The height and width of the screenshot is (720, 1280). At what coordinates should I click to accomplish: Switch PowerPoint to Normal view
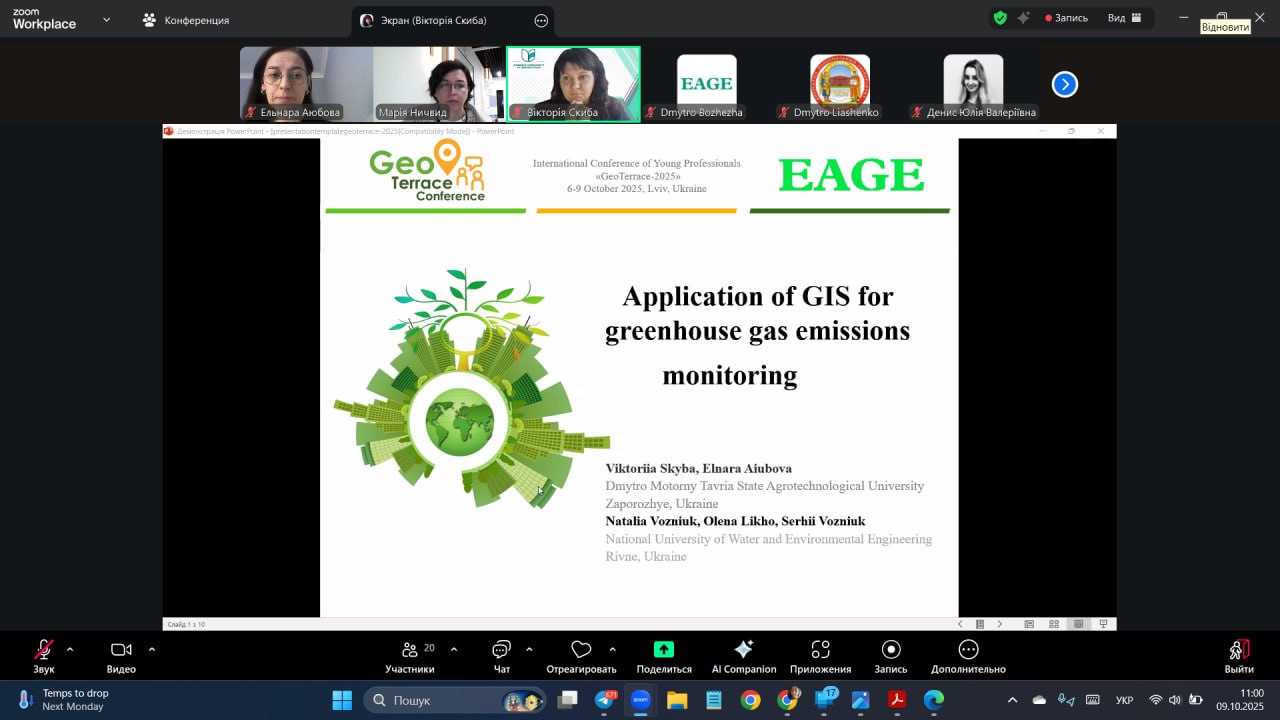[x=1029, y=624]
